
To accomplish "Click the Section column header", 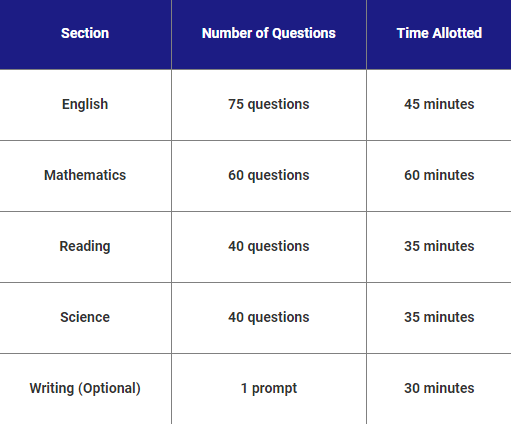I will click(85, 33).
